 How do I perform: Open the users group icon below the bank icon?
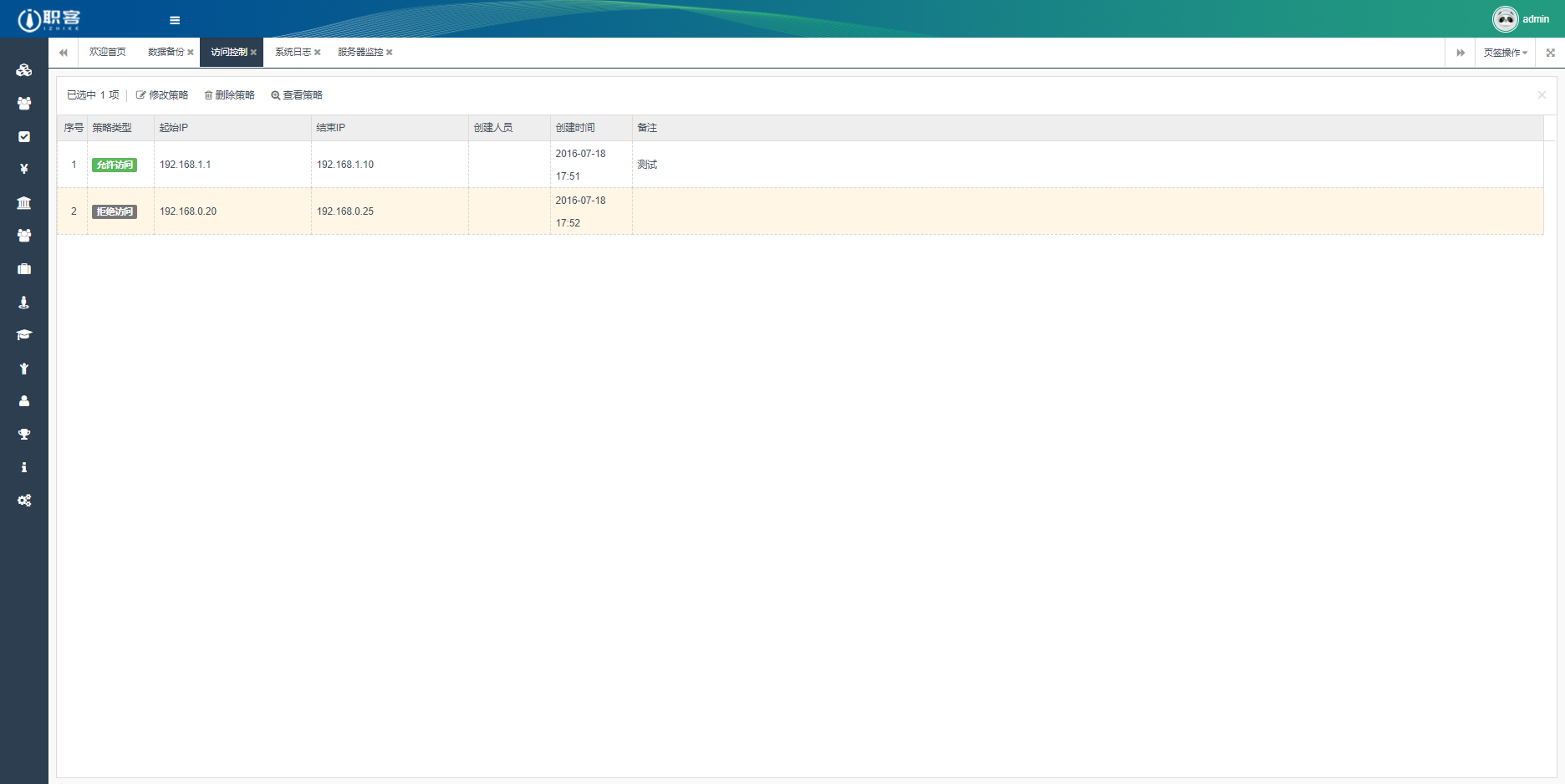(24, 236)
